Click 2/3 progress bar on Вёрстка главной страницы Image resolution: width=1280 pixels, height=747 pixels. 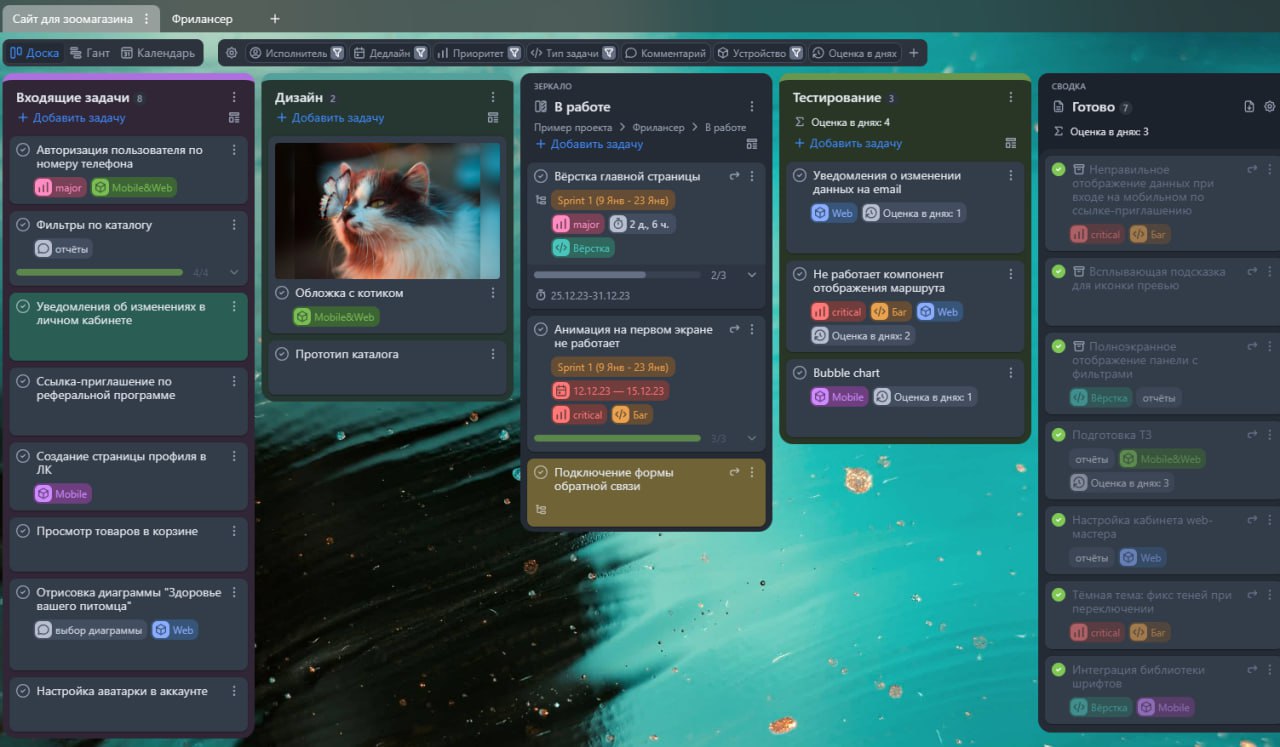[618, 274]
